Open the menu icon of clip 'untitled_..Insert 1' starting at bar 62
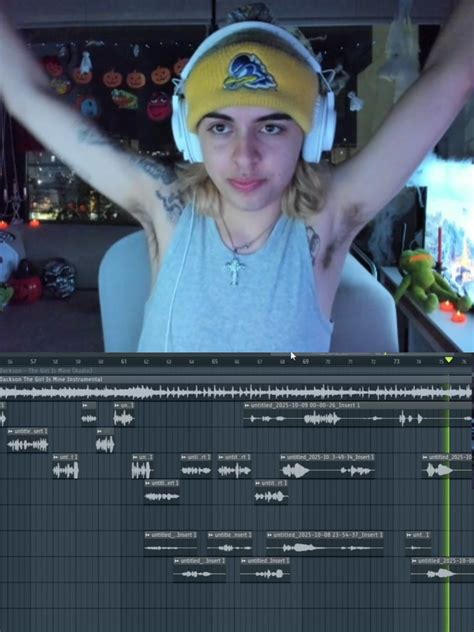 [148, 535]
